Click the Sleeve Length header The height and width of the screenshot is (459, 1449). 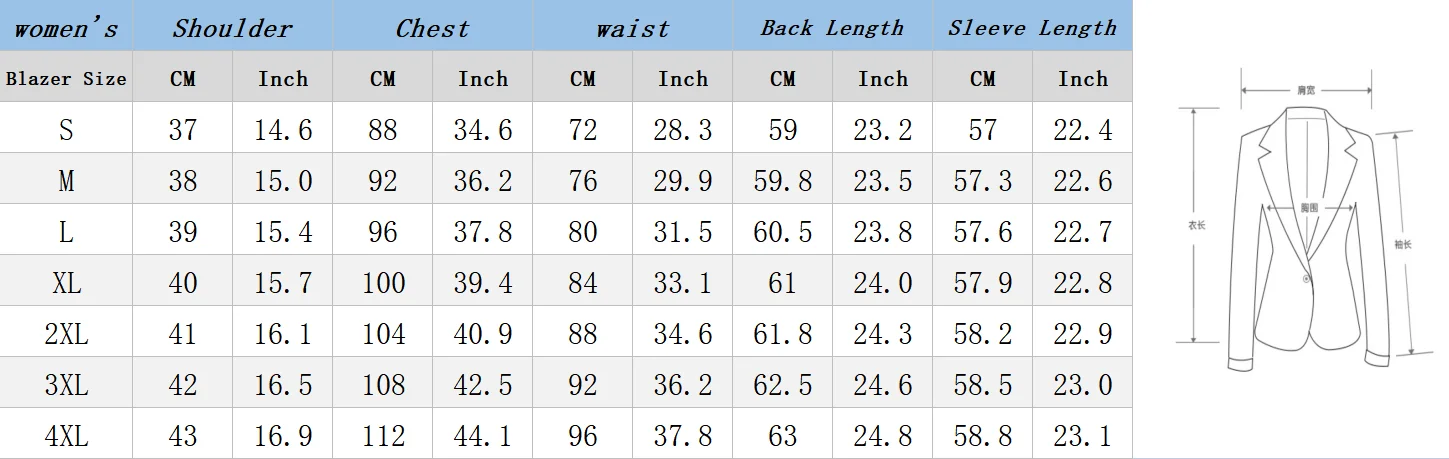(1032, 27)
